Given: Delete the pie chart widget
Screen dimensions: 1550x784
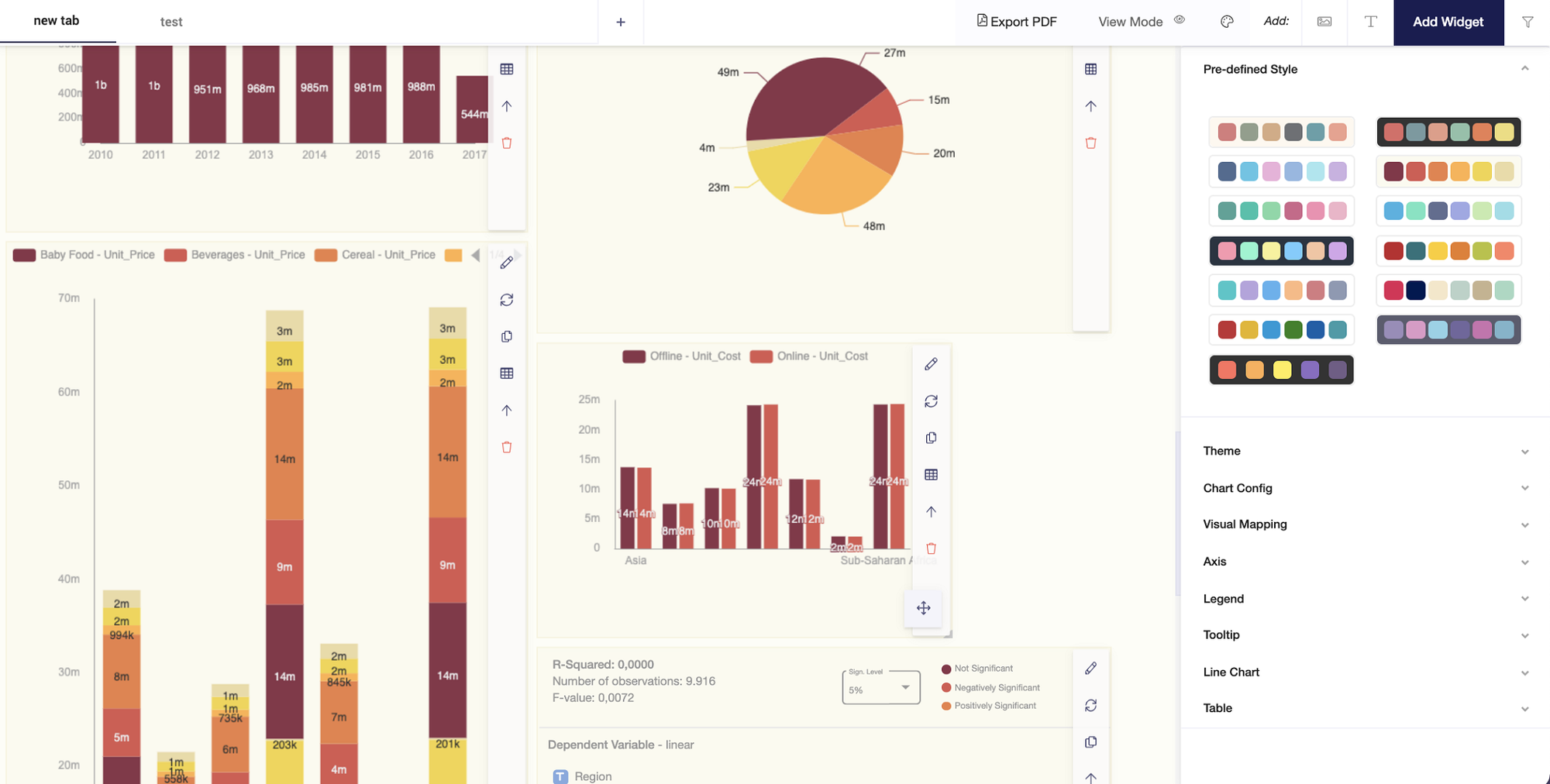Looking at the screenshot, I should [x=1090, y=143].
